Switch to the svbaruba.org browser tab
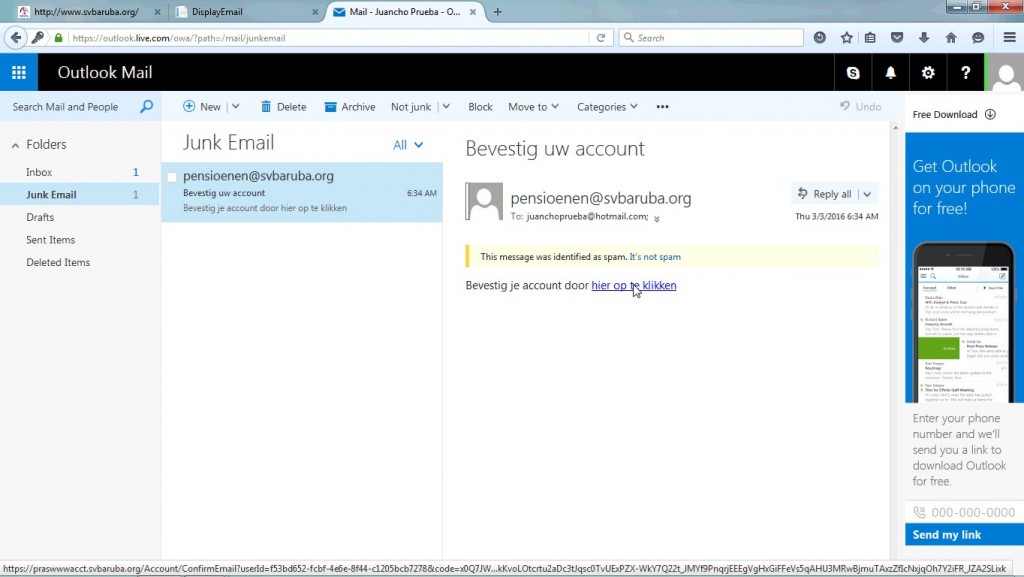Image resolution: width=1024 pixels, height=577 pixels. coord(86,12)
